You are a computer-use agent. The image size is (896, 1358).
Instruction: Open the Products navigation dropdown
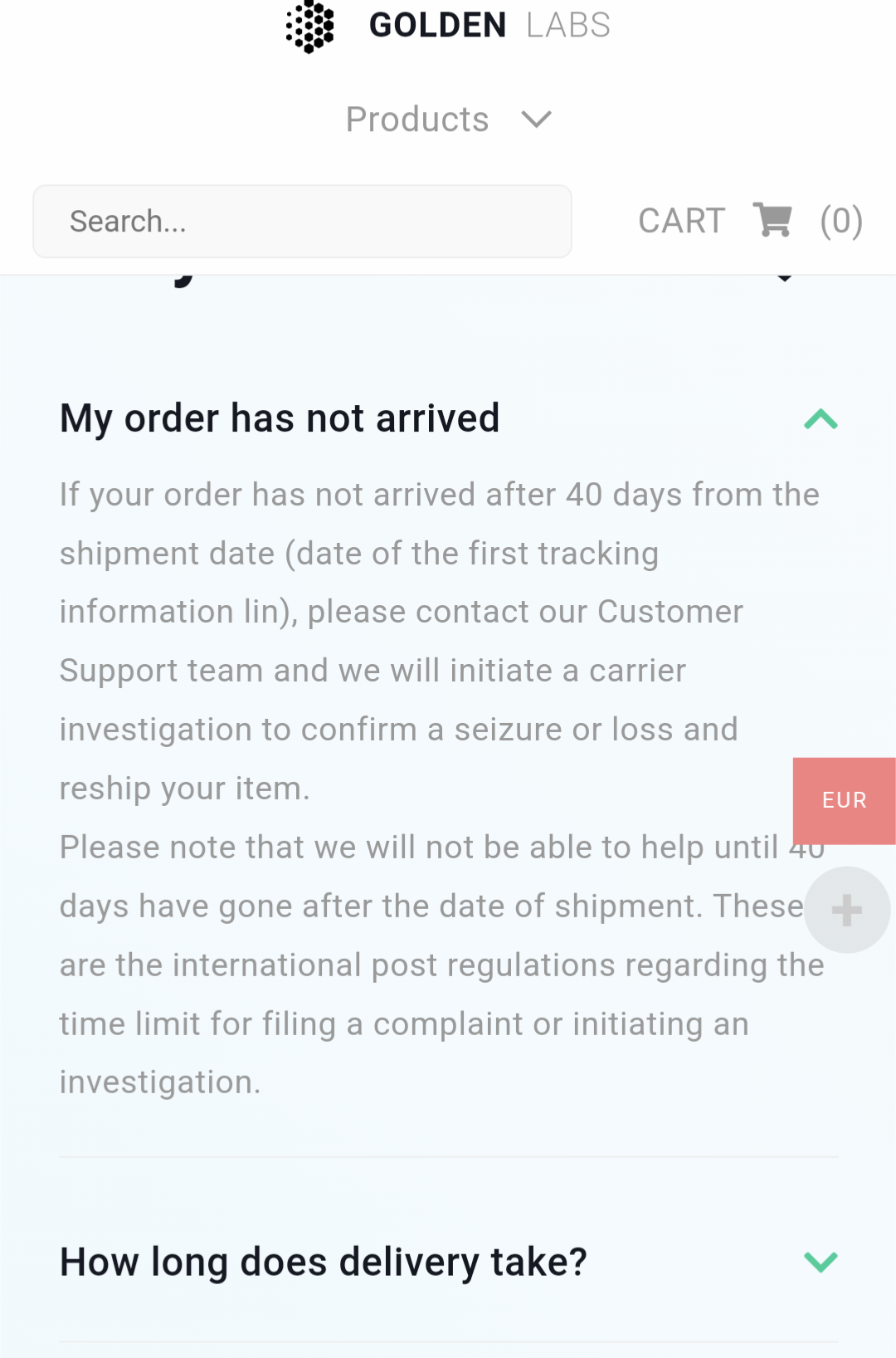pyautogui.click(x=417, y=119)
